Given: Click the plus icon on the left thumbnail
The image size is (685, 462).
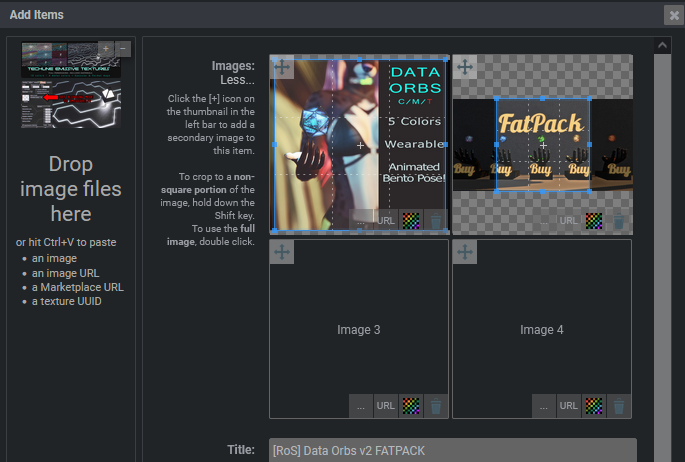Looking at the screenshot, I should [x=106, y=48].
